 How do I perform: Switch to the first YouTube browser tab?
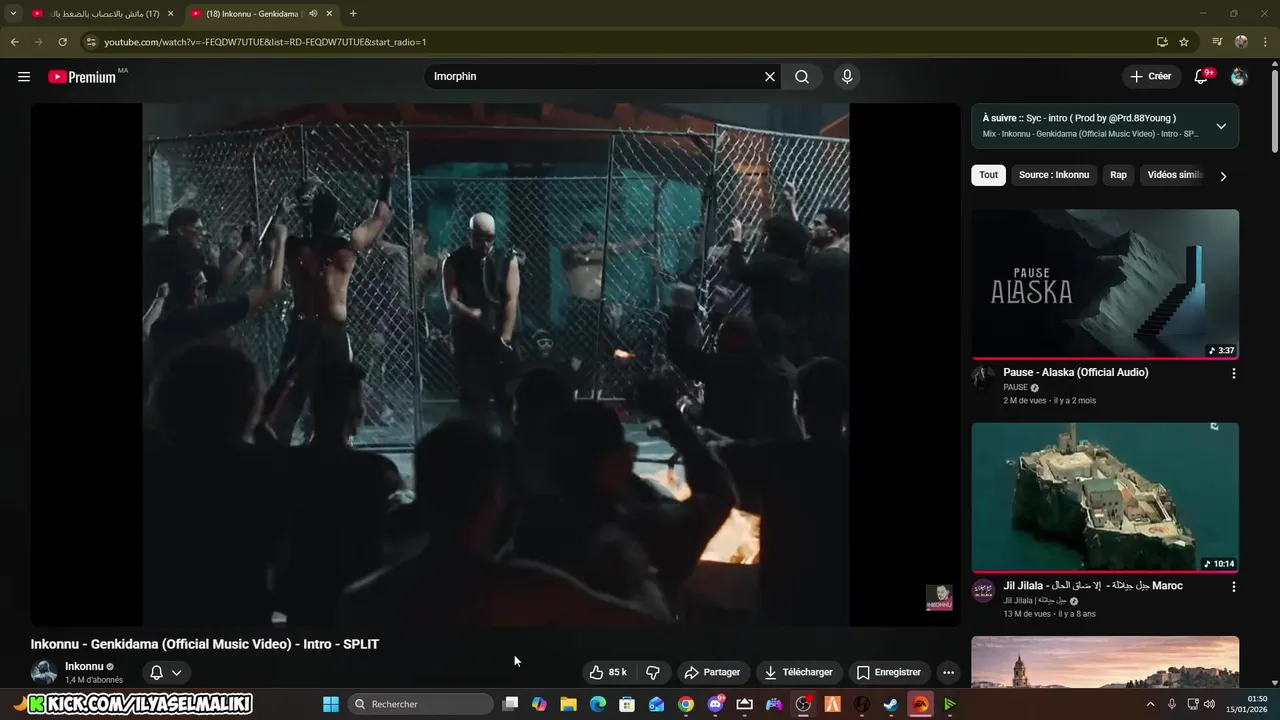point(103,14)
